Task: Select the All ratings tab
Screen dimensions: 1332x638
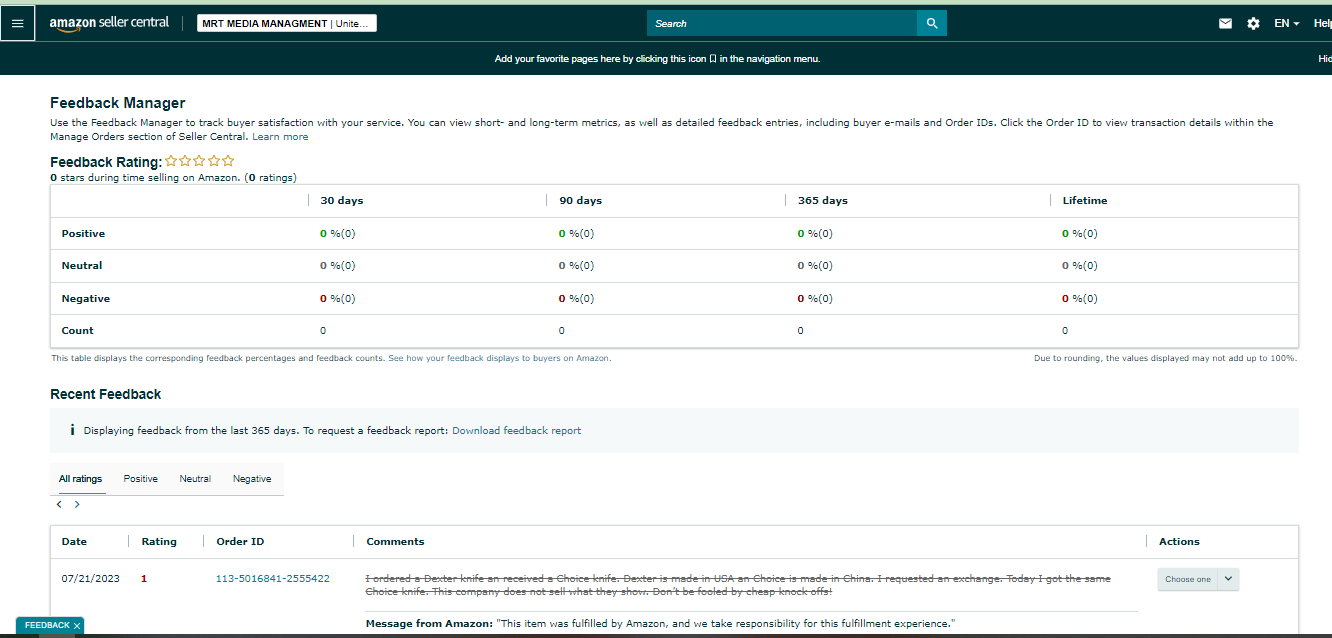Action: 80,479
